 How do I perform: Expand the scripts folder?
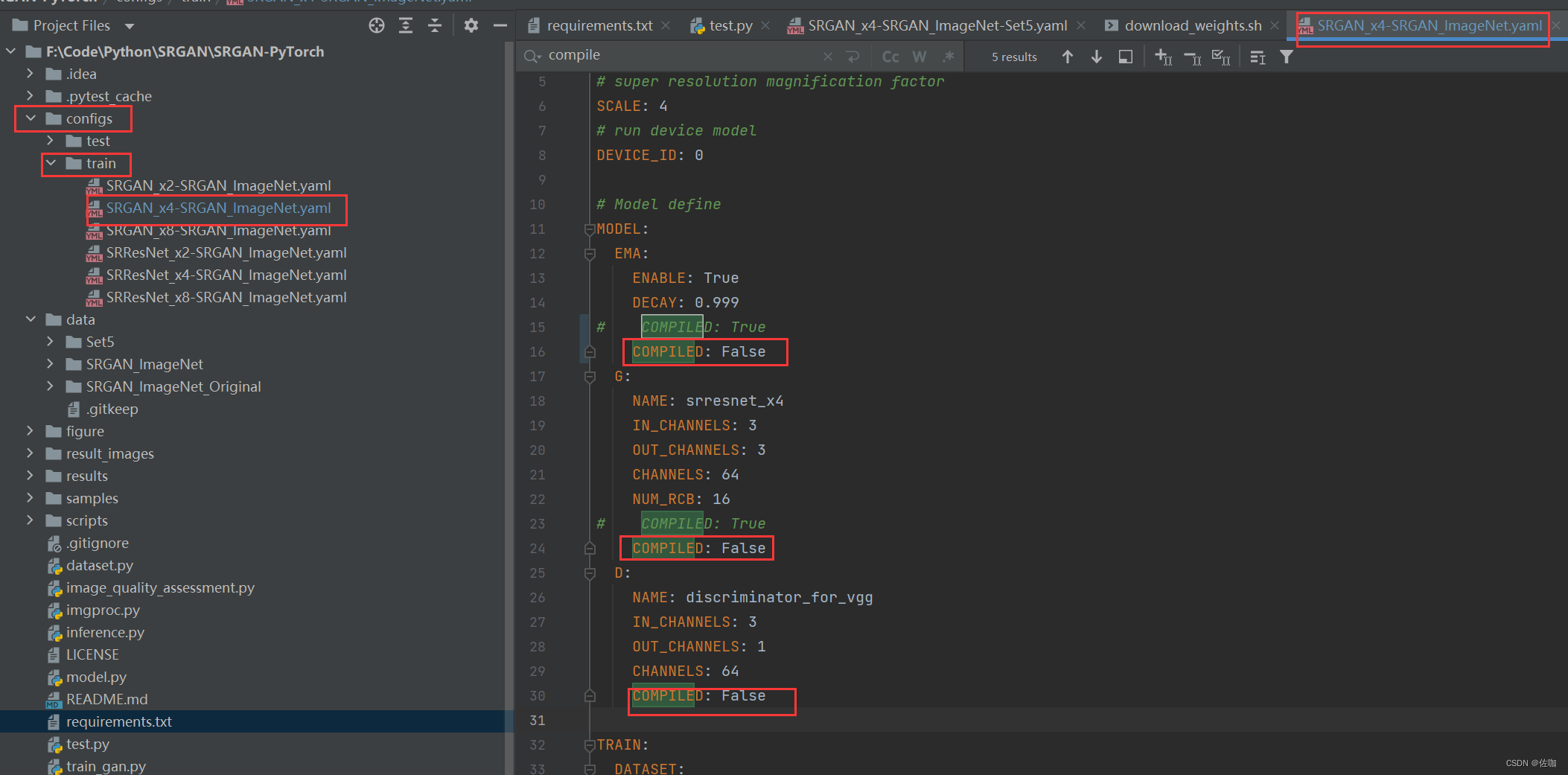[30, 520]
